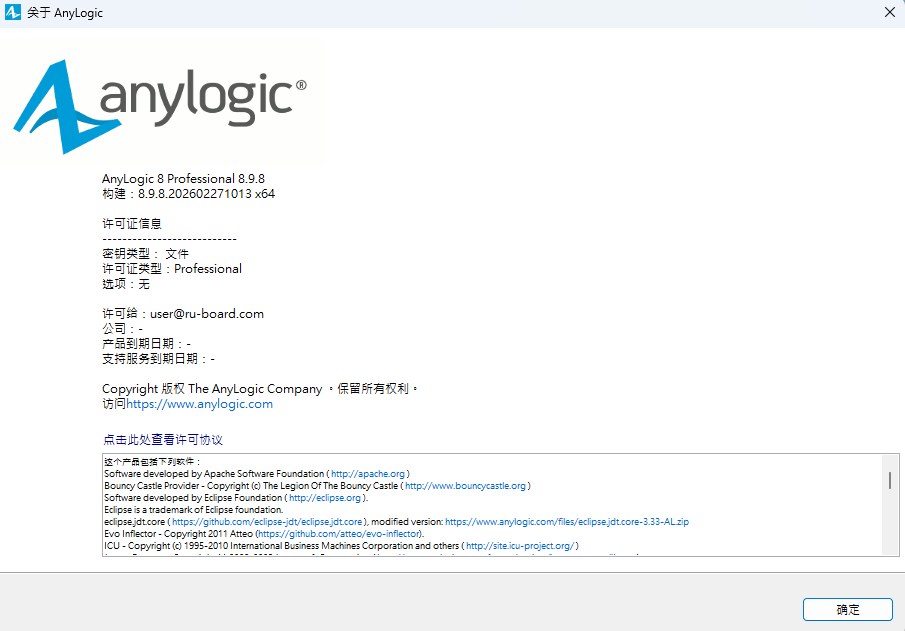Click the 公司：- line
The height and width of the screenshot is (631, 905).
(x=122, y=329)
